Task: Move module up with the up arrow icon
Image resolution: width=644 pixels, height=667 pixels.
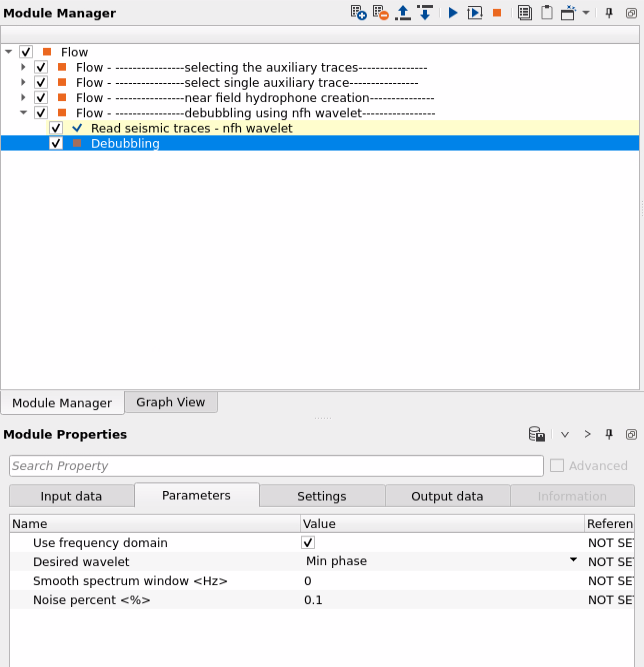Action: [403, 13]
